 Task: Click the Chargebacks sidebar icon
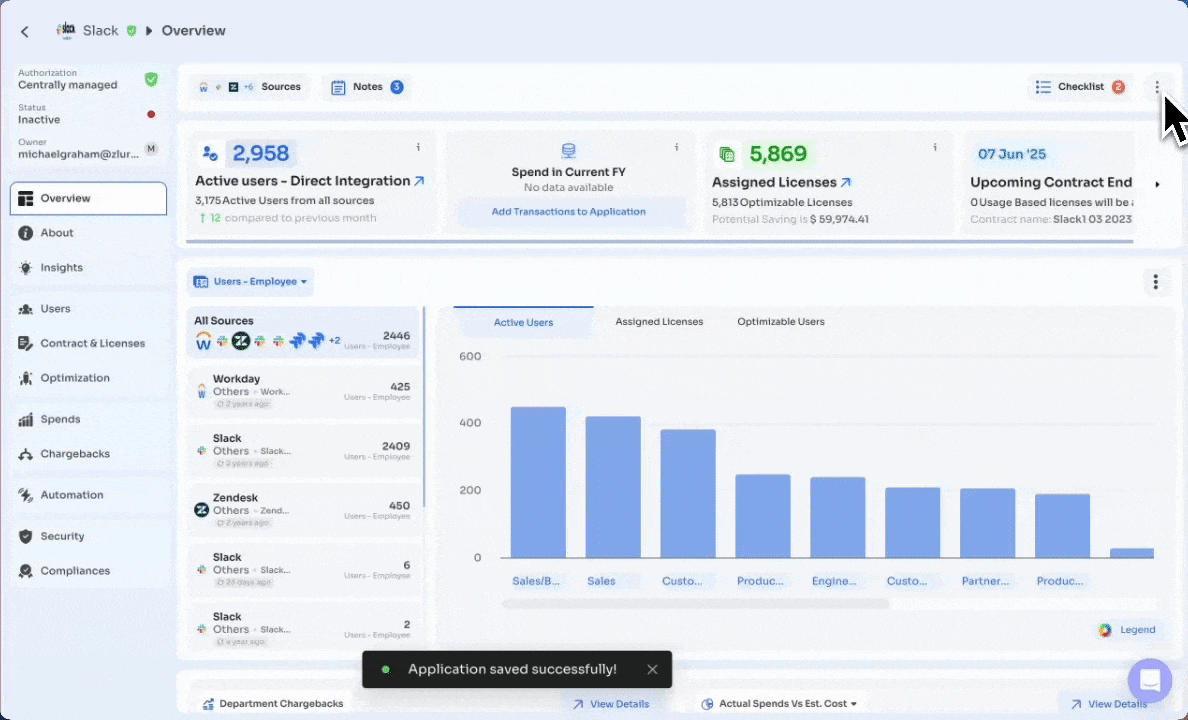[26, 454]
